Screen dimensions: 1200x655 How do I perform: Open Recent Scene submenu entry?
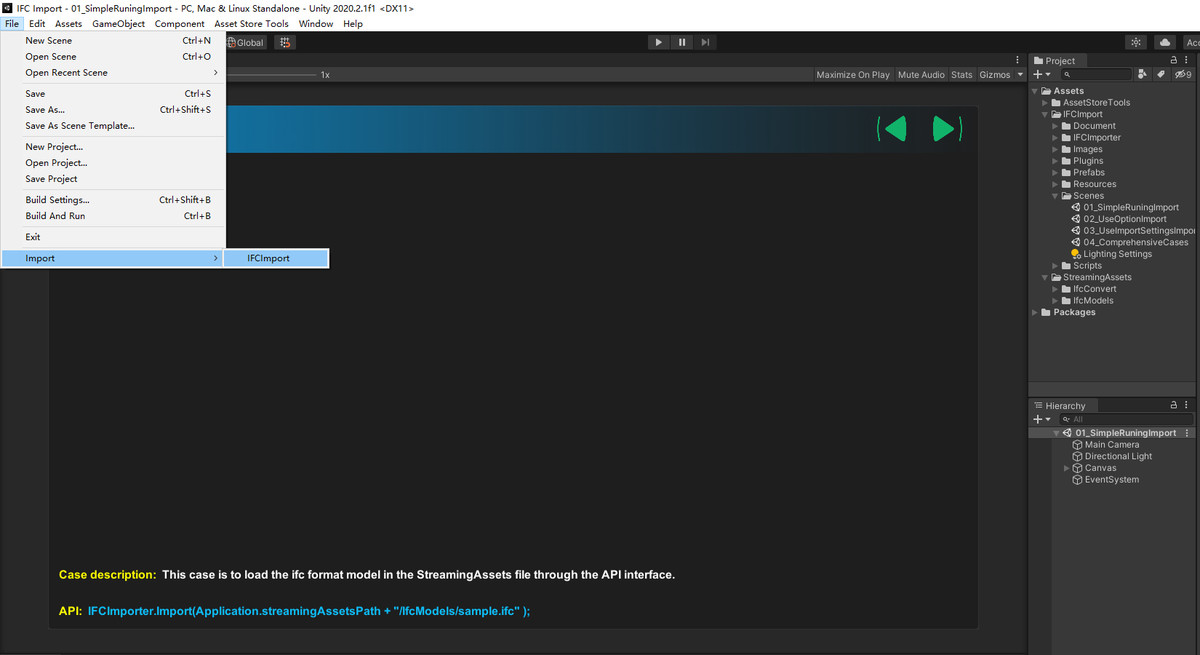coord(113,73)
